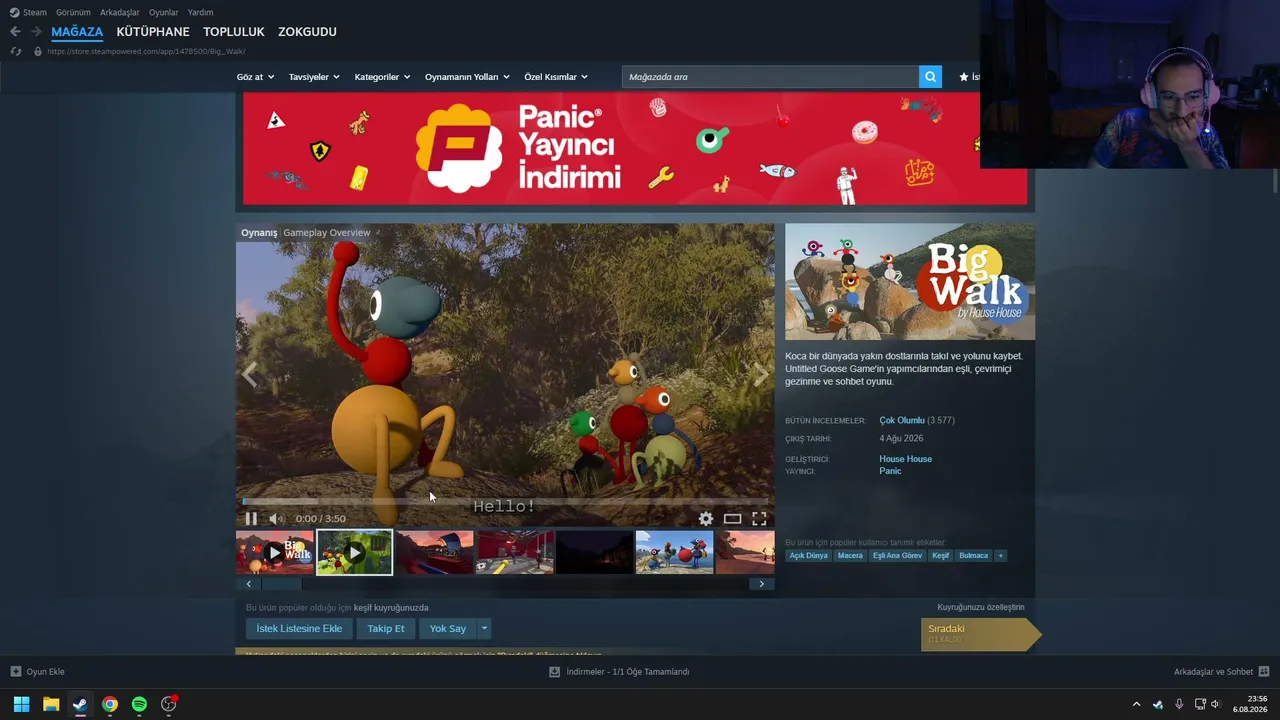
Task: Open Google Chrome from taskbar
Action: click(110, 704)
